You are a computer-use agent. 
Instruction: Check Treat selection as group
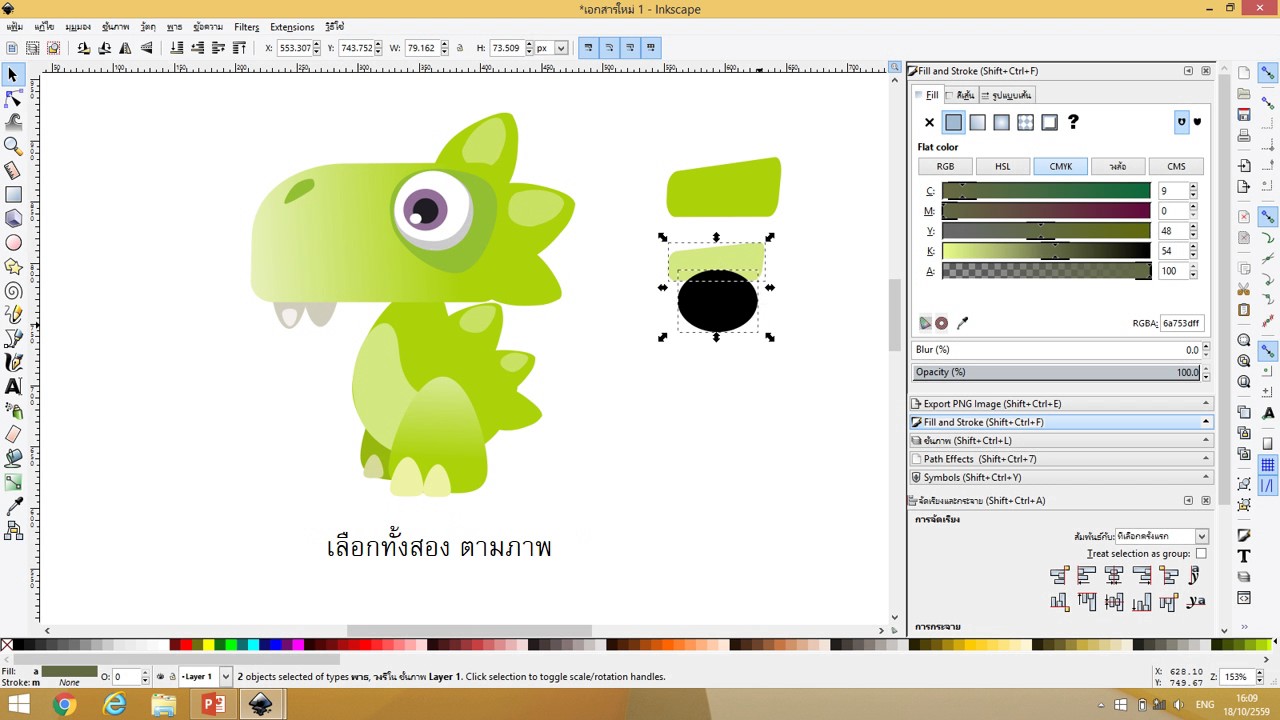coord(1201,553)
